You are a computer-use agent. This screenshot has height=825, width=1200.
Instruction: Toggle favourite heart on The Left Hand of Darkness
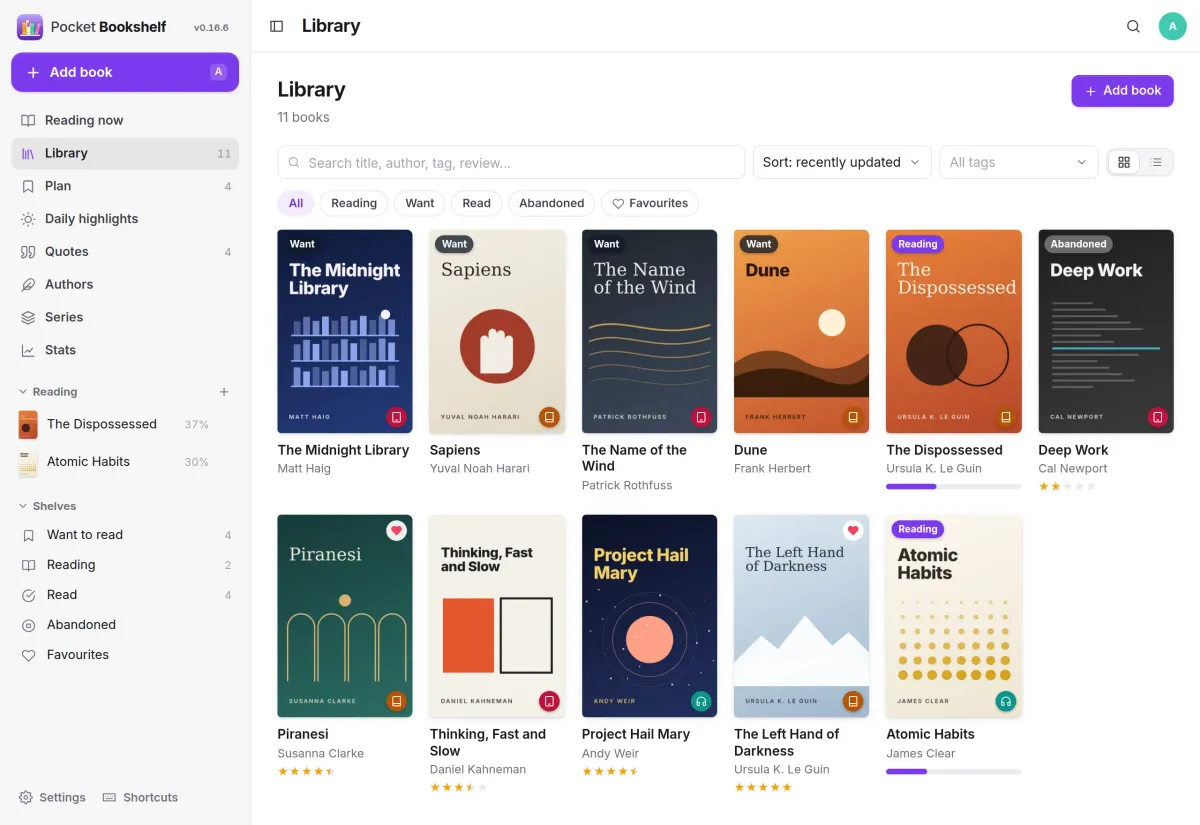[x=853, y=530]
